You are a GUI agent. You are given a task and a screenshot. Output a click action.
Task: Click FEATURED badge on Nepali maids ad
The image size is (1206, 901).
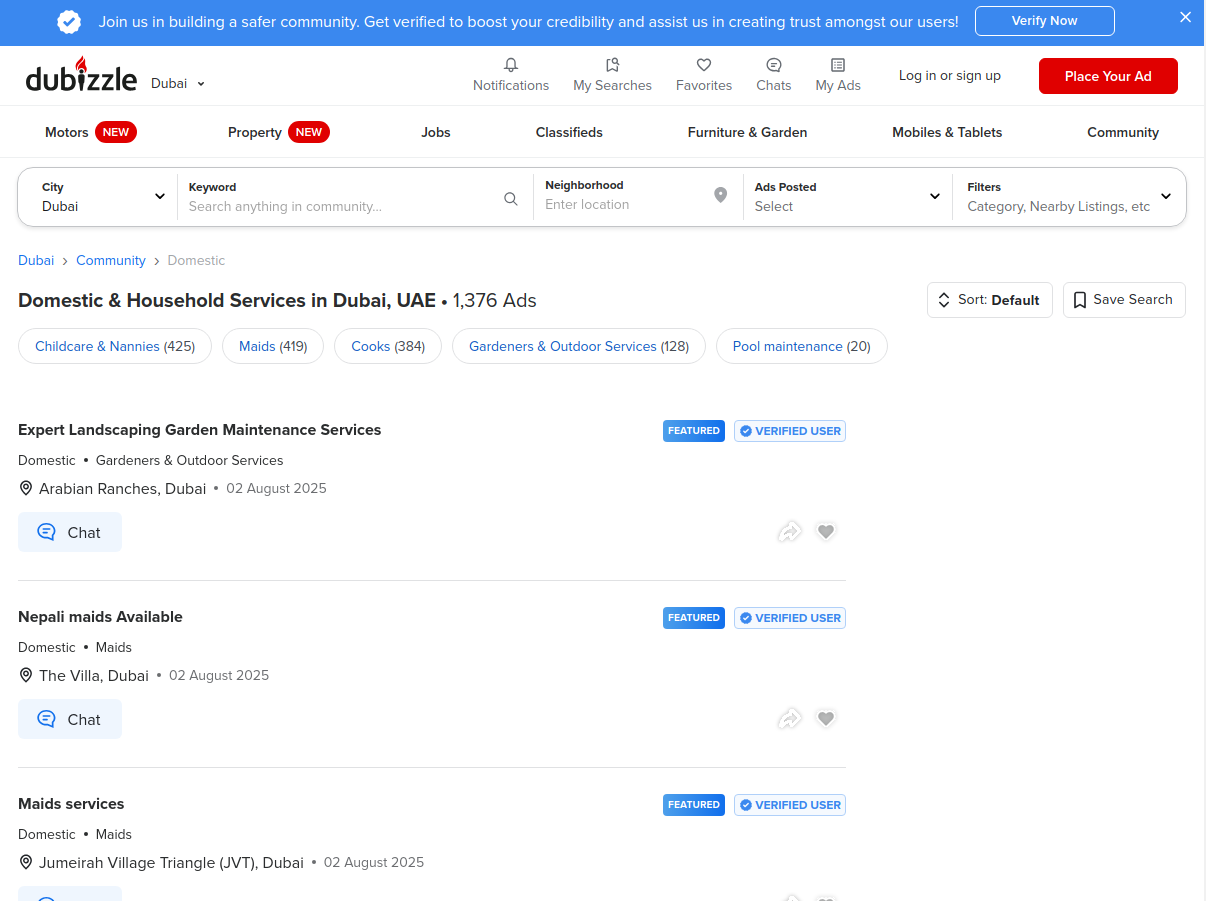(694, 618)
